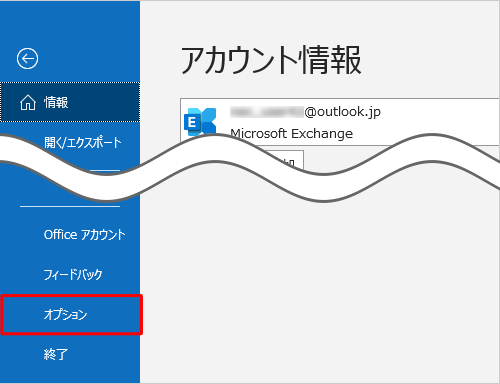The width and height of the screenshot is (500, 384).
Task: Select the 情報 menu item
Action: click(x=70, y=102)
